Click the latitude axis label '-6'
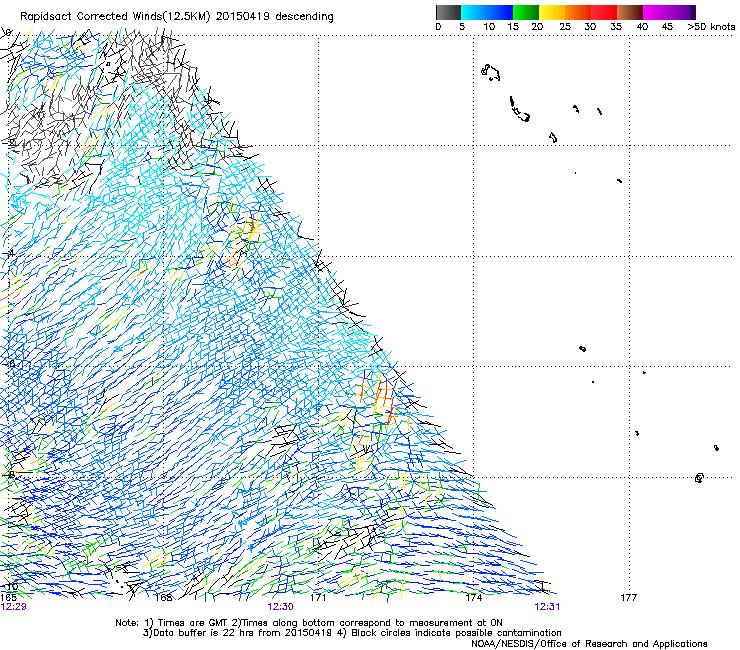The image size is (740, 650). (x=10, y=364)
